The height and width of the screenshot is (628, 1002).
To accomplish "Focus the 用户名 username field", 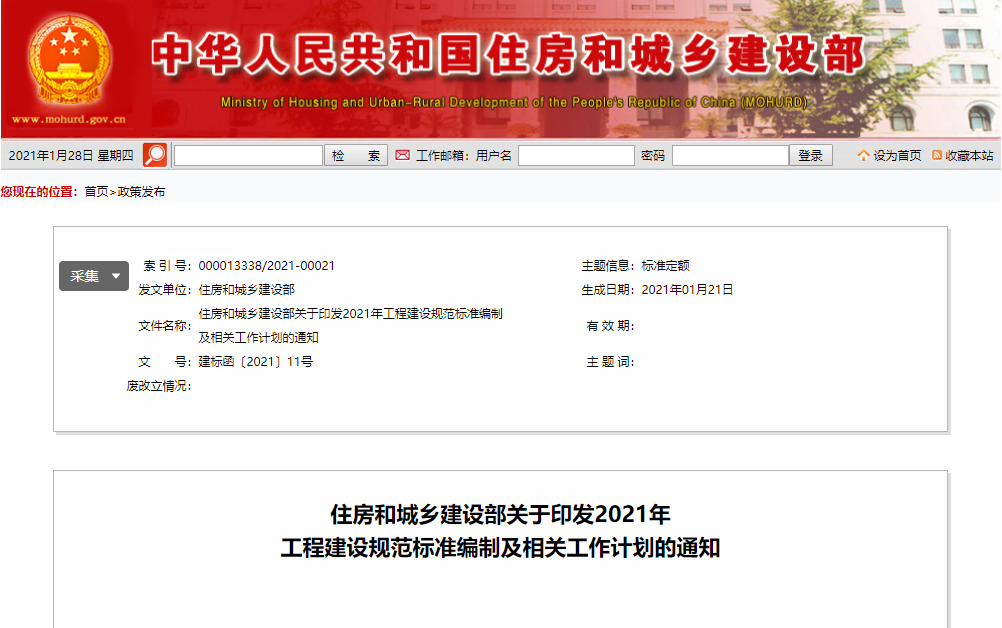I will (x=576, y=155).
